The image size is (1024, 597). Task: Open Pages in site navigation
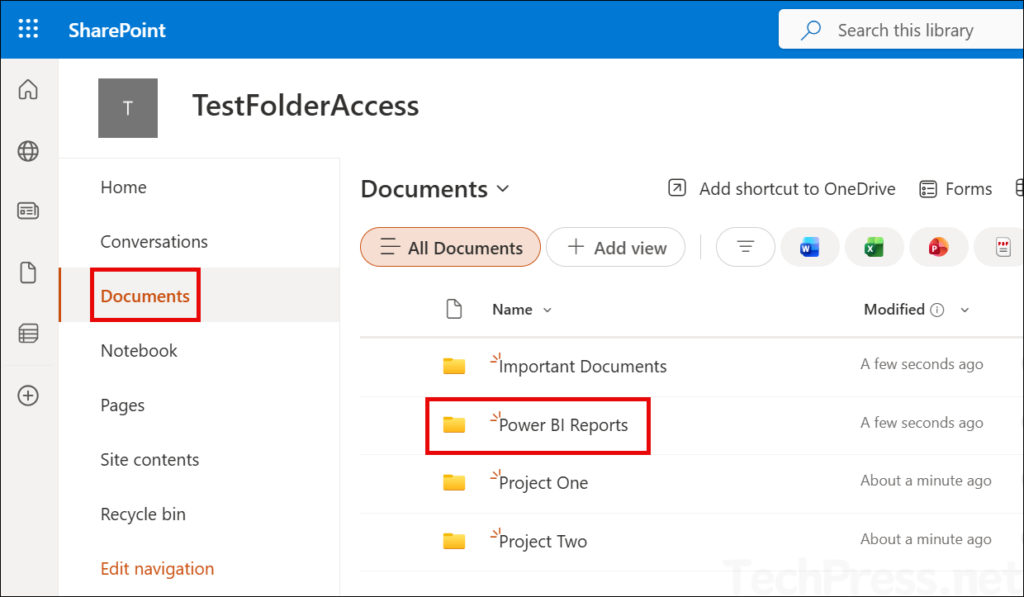[x=123, y=406]
